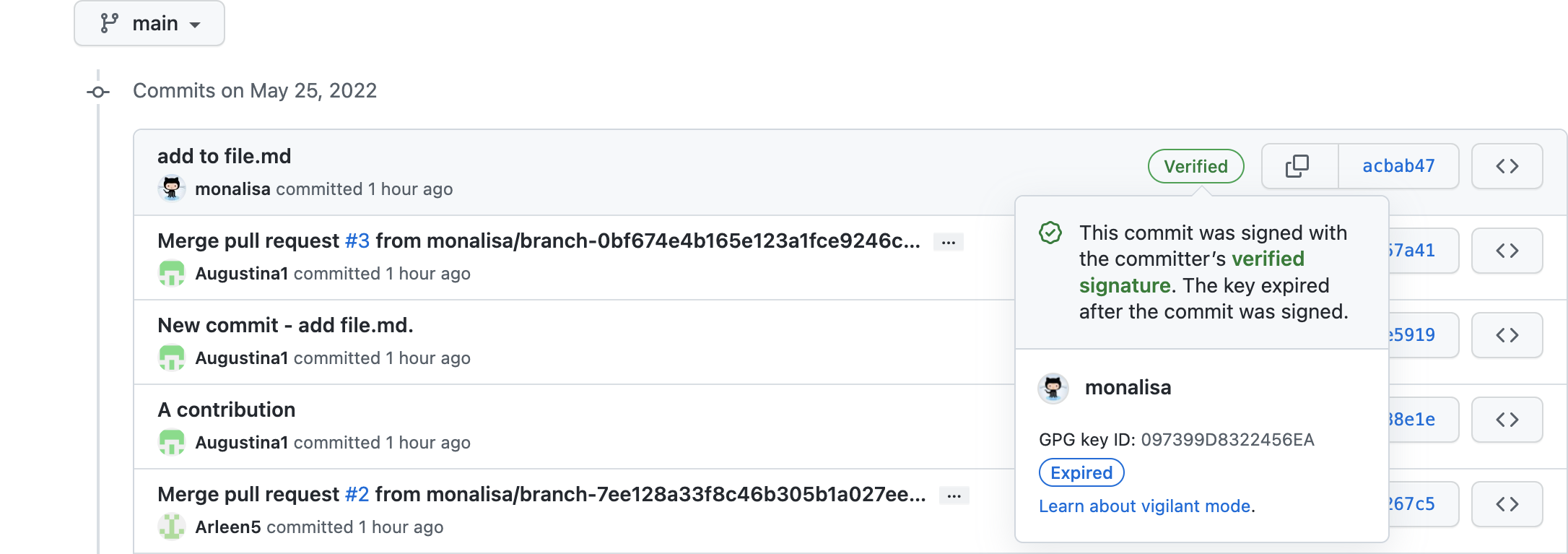
Task: Click monalisa's avatar on add to file.md
Action: 172,189
